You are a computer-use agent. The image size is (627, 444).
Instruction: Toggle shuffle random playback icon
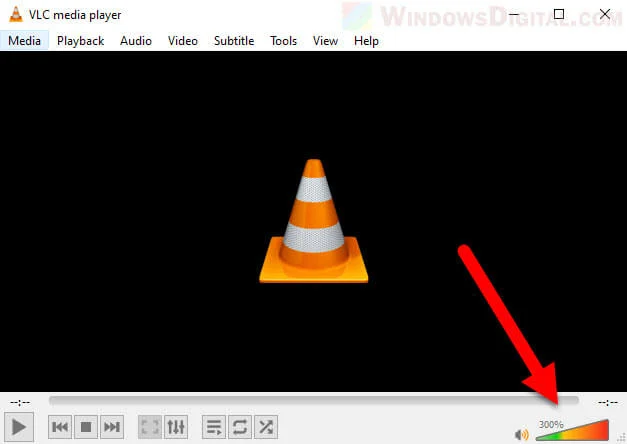pyautogui.click(x=266, y=427)
